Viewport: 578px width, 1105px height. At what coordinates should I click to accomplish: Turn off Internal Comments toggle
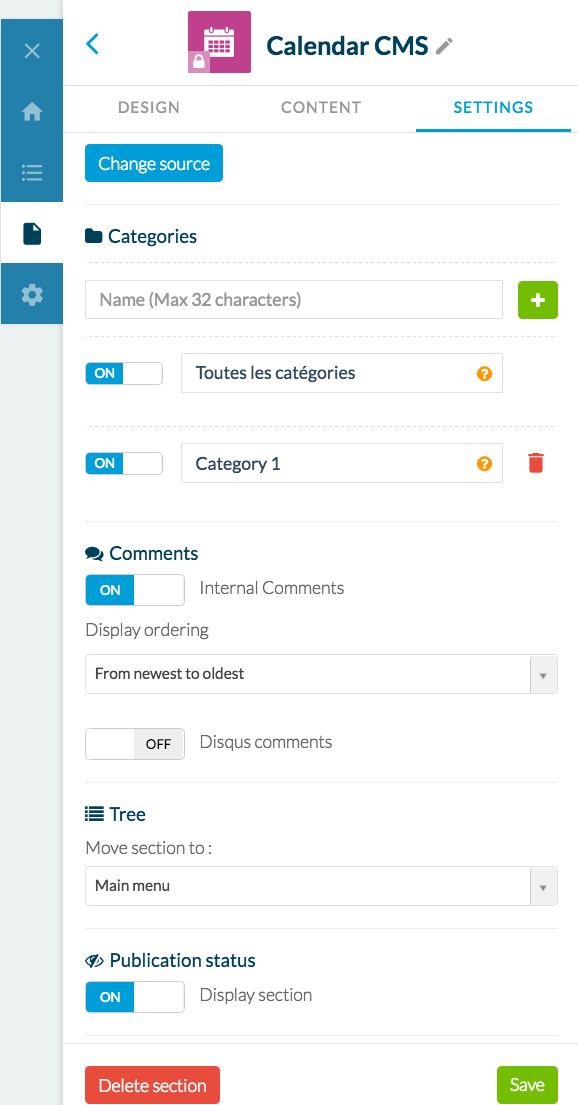coord(135,590)
